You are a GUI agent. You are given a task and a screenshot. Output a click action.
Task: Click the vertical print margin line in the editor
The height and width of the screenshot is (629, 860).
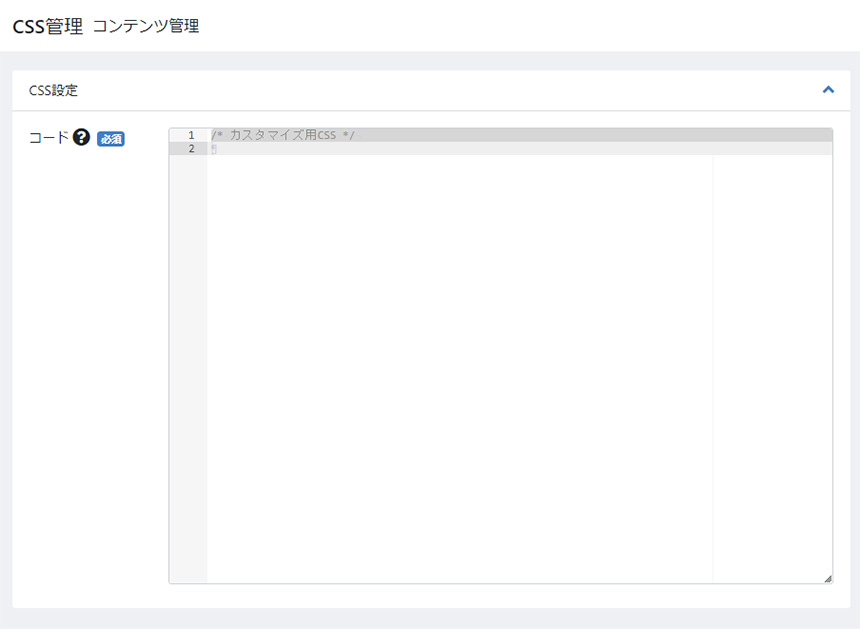click(x=713, y=360)
